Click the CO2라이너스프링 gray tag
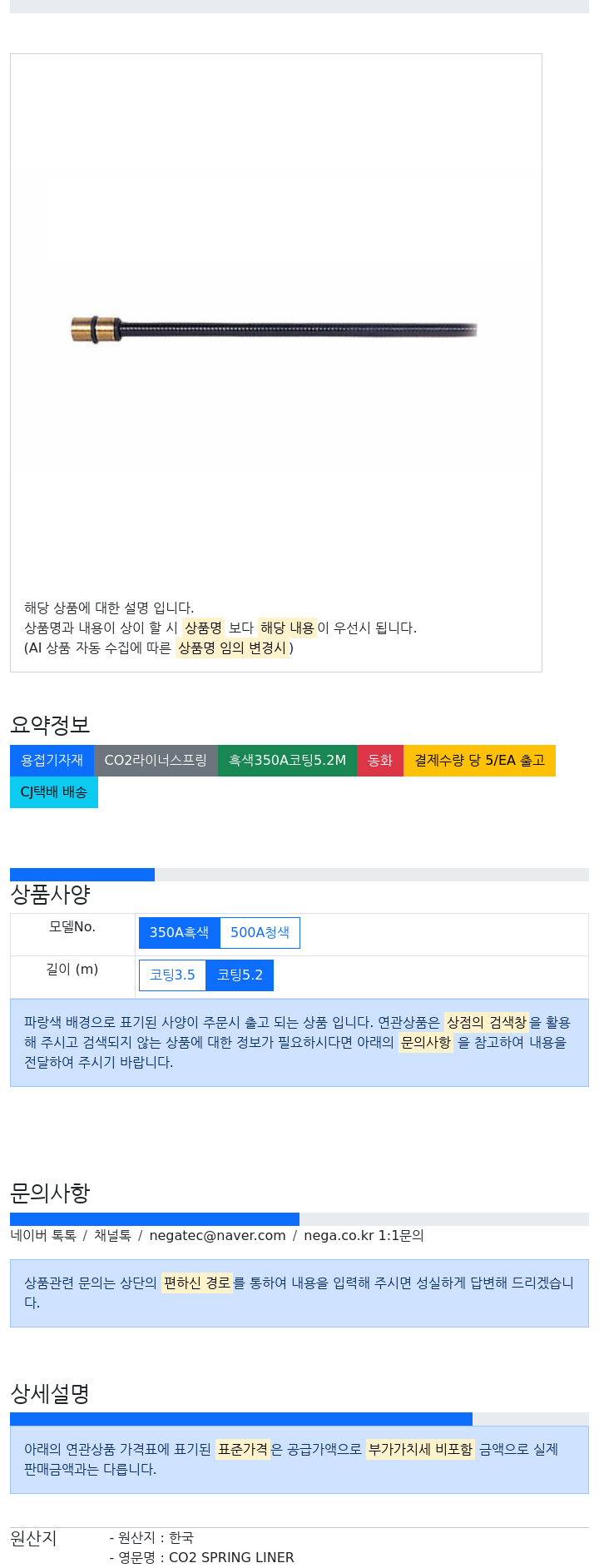Image resolution: width=599 pixels, height=1568 pixels. click(156, 761)
